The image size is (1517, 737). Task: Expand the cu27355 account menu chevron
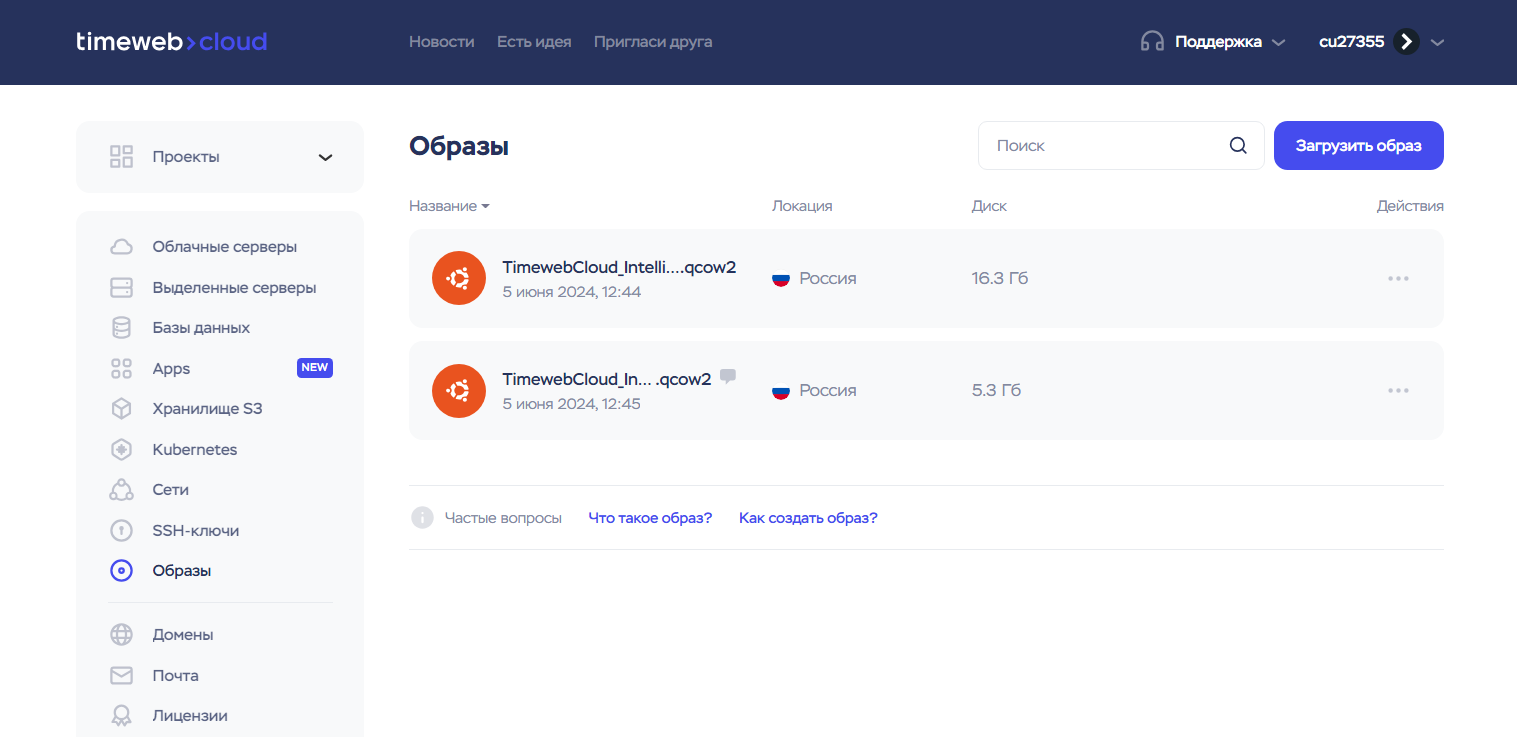click(1438, 42)
